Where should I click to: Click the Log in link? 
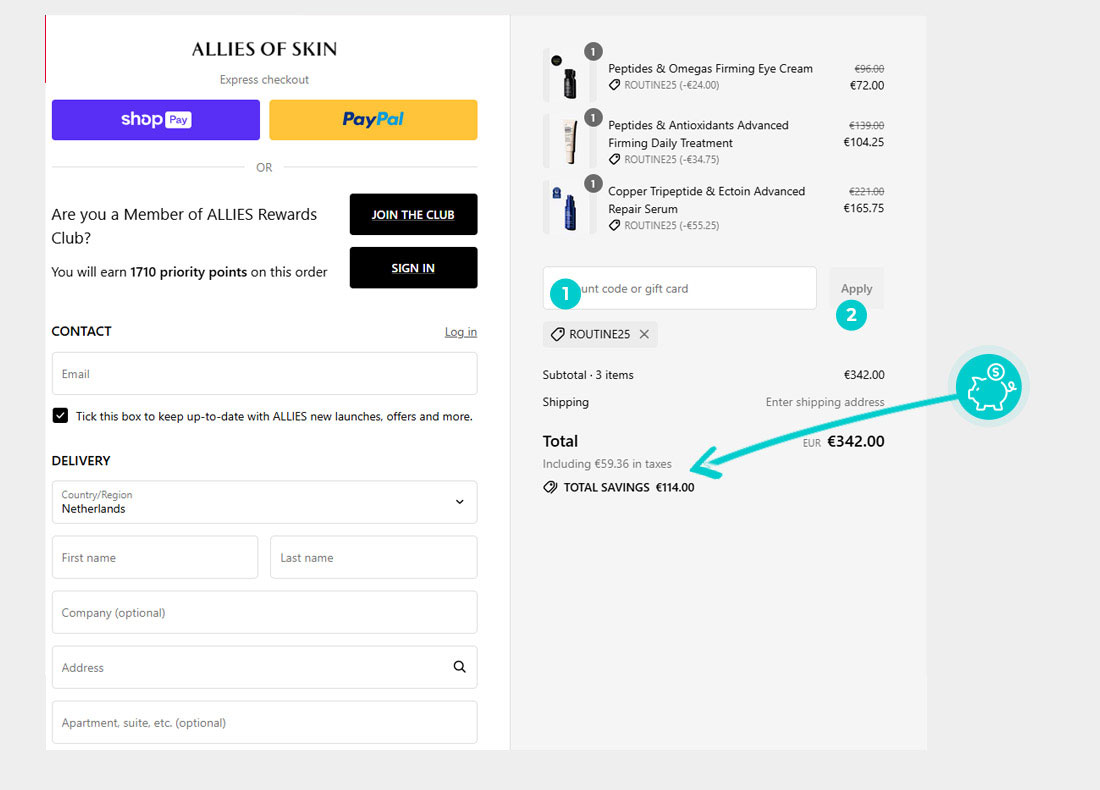coord(460,332)
